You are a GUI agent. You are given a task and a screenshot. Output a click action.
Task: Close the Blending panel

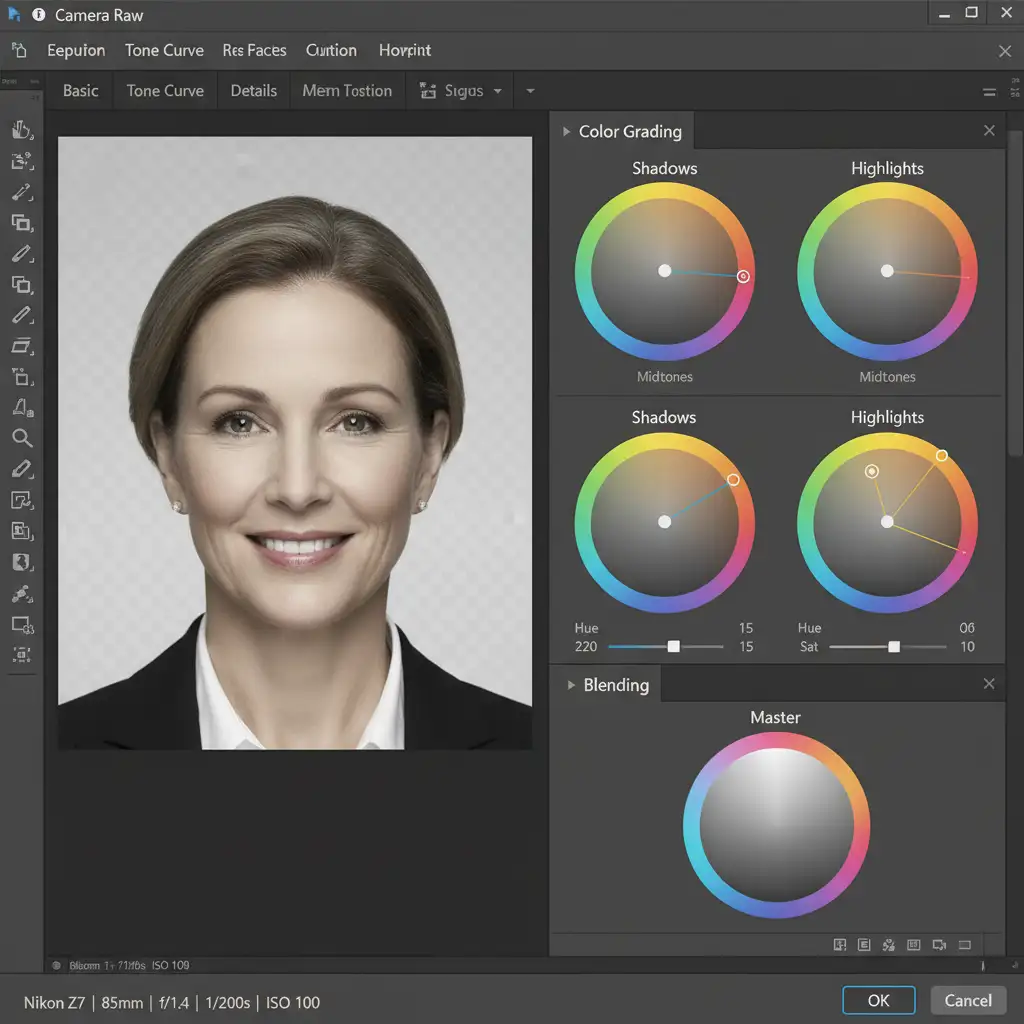(989, 684)
